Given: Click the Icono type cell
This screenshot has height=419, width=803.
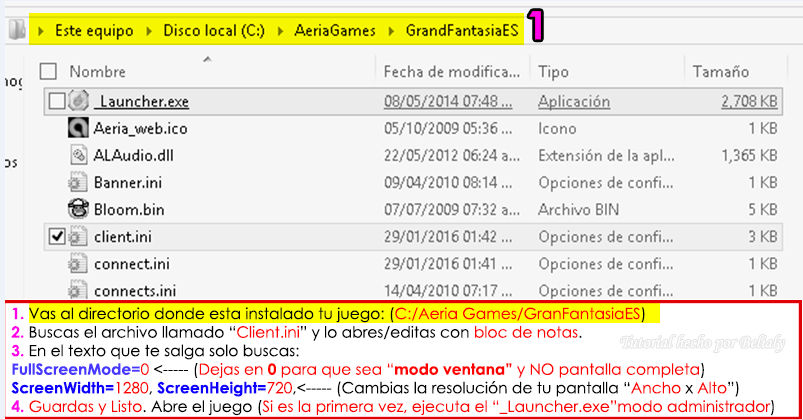Looking at the screenshot, I should click(557, 128).
